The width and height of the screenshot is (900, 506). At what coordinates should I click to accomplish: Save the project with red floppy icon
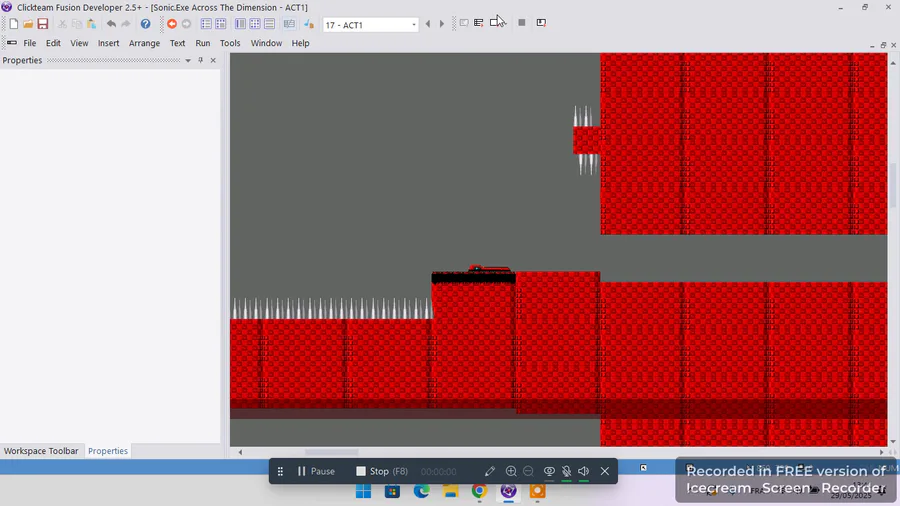coord(42,24)
